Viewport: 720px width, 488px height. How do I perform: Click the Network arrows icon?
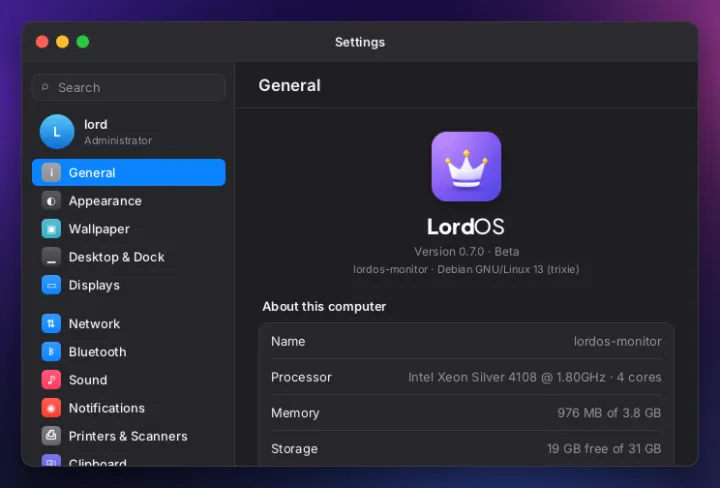pyautogui.click(x=51, y=324)
